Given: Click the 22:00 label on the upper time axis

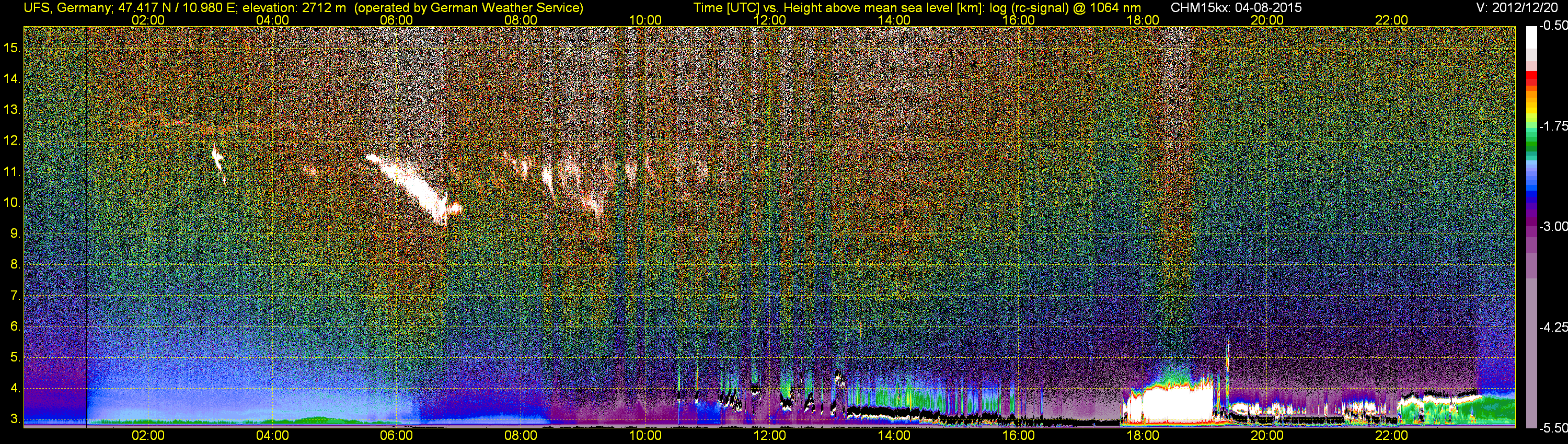Looking at the screenshot, I should pyautogui.click(x=1391, y=20).
